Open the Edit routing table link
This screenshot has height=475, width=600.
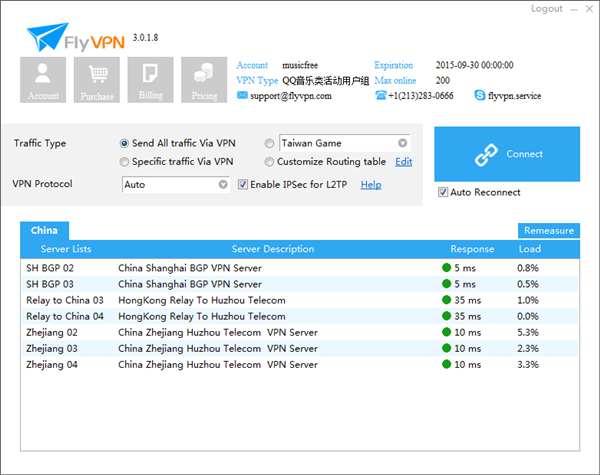pyautogui.click(x=404, y=162)
